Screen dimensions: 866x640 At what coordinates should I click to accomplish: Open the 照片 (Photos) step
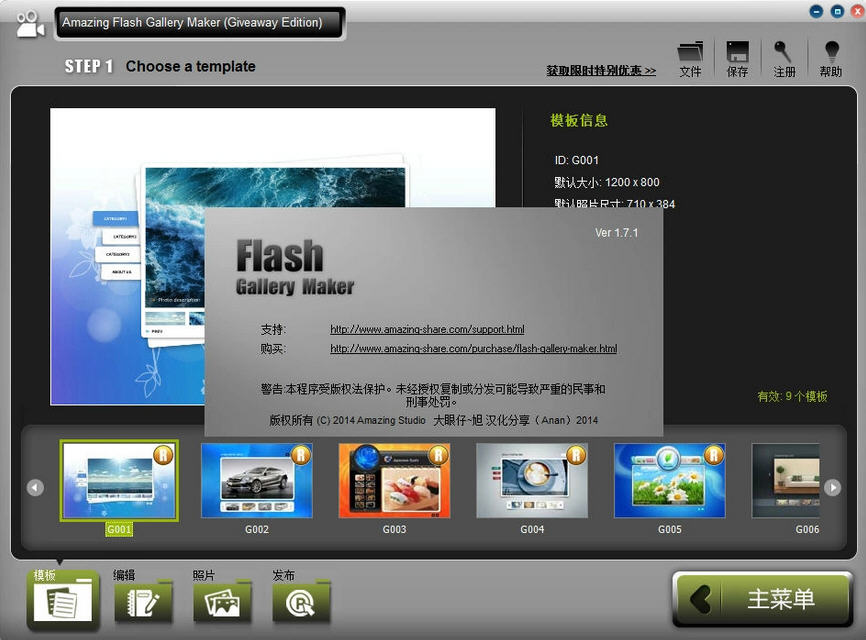pos(222,600)
